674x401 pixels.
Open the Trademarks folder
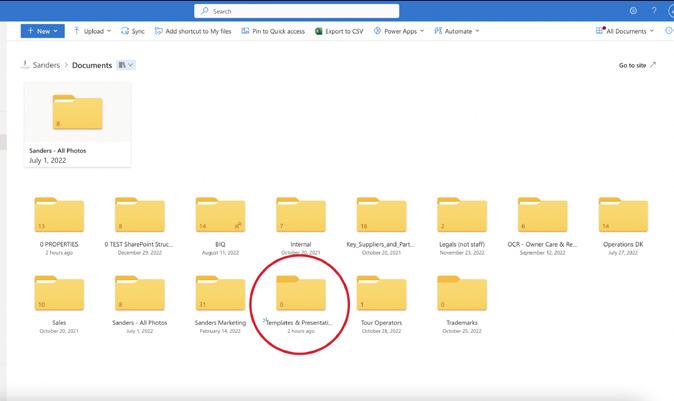pos(462,293)
